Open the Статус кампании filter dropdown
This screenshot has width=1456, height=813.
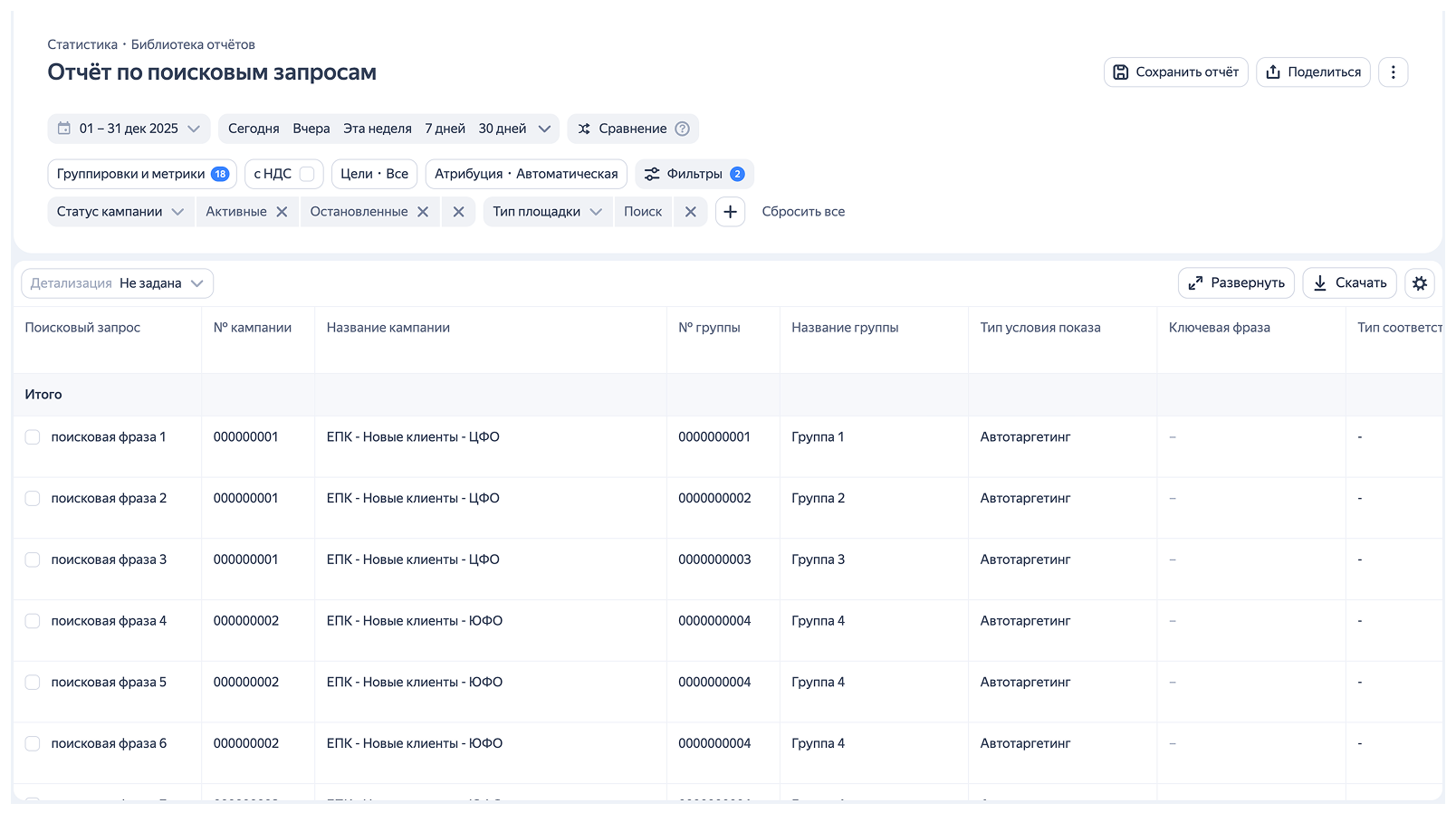[x=120, y=212]
